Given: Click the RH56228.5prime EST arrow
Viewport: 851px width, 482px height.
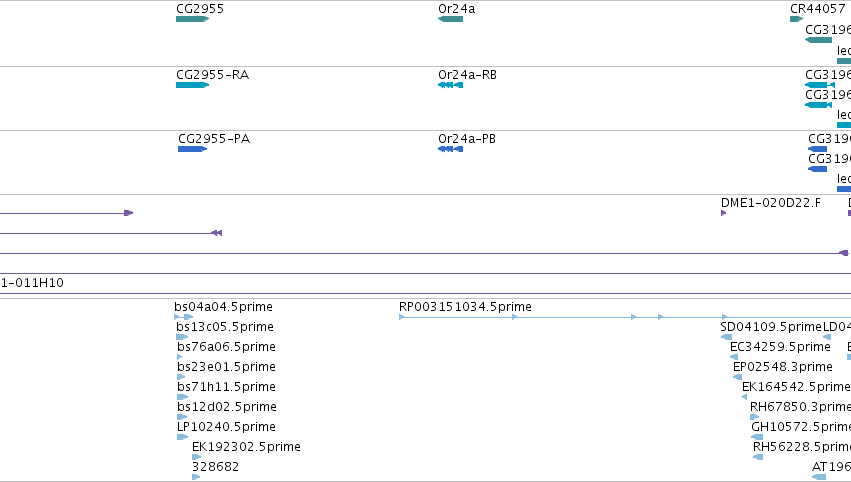Looking at the screenshot, I should (x=758, y=457).
